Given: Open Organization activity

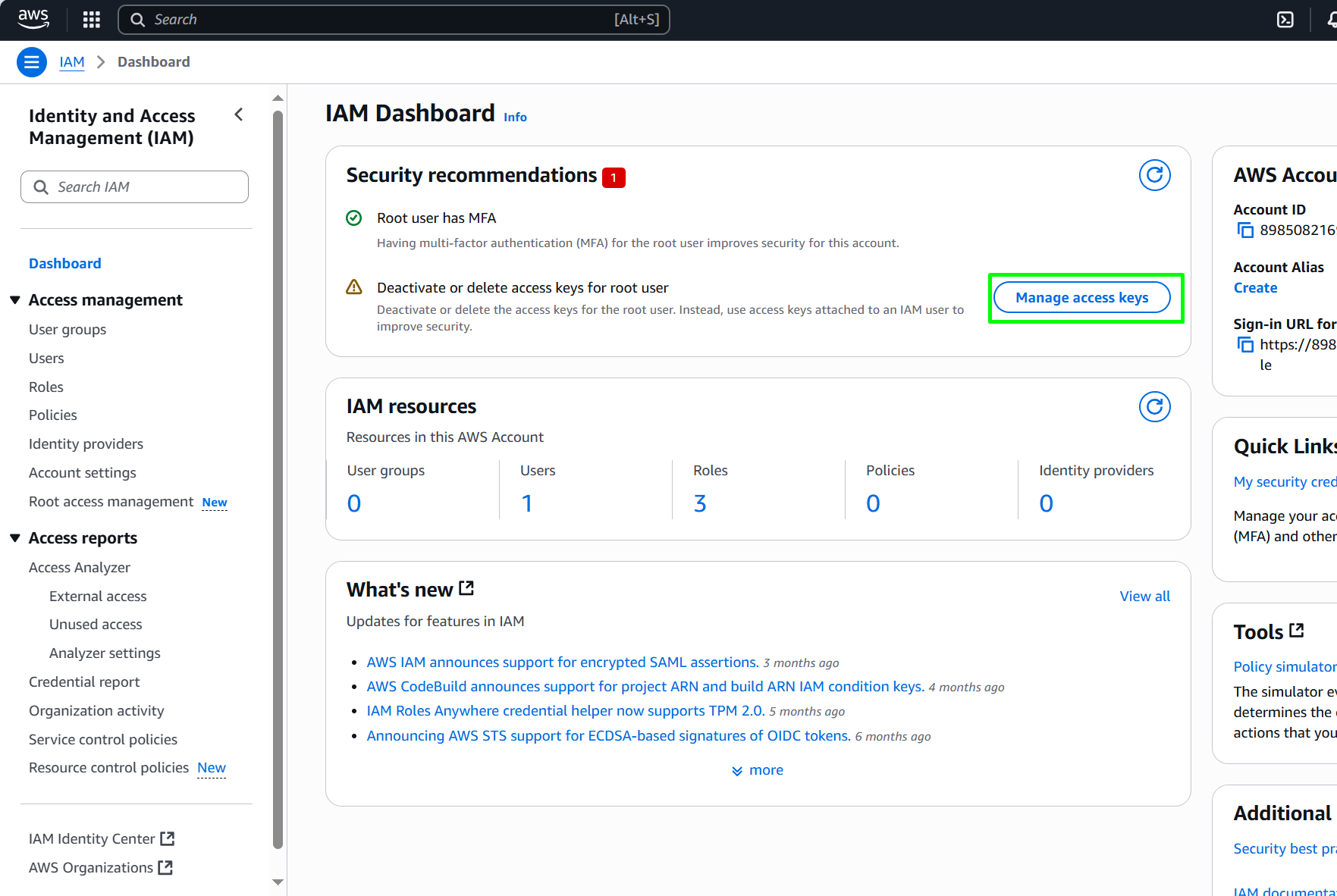Looking at the screenshot, I should [x=96, y=711].
